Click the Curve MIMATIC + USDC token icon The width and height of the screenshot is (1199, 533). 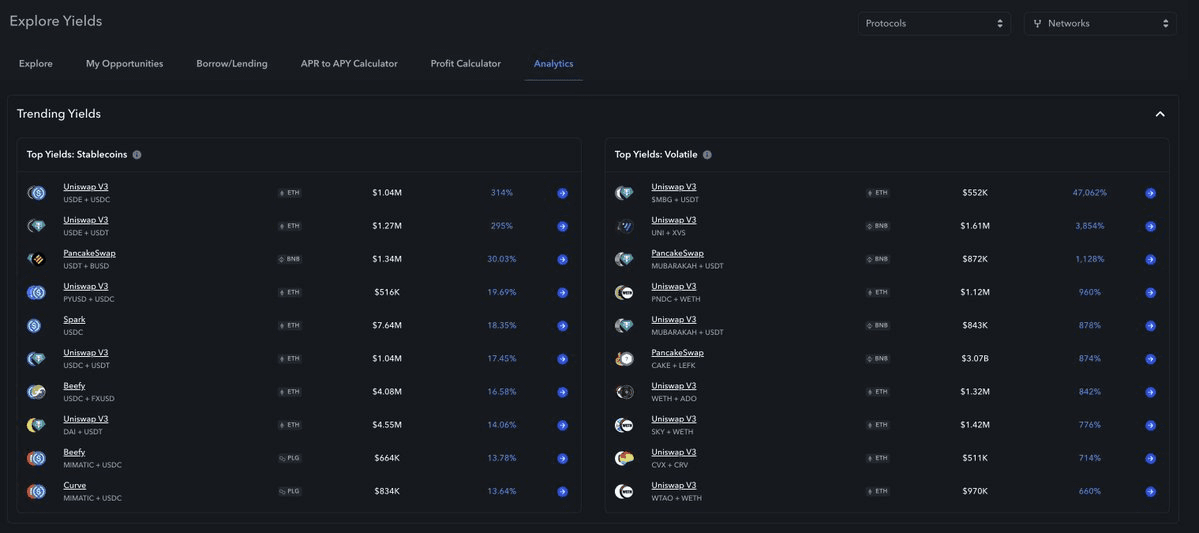[36, 491]
